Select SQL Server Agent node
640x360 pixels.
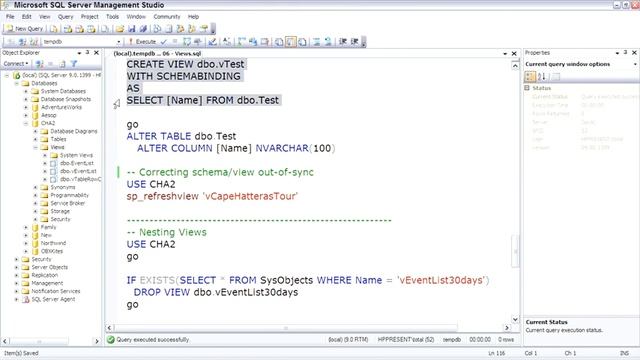(x=53, y=299)
